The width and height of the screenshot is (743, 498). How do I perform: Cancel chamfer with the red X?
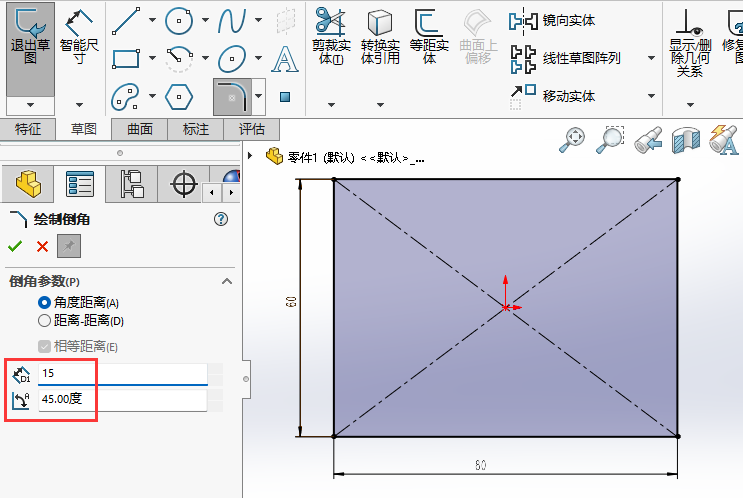42,246
